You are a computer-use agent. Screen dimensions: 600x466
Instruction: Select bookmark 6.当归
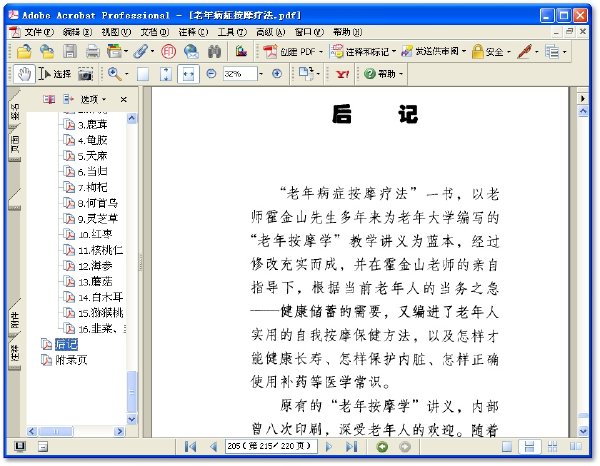coord(92,171)
